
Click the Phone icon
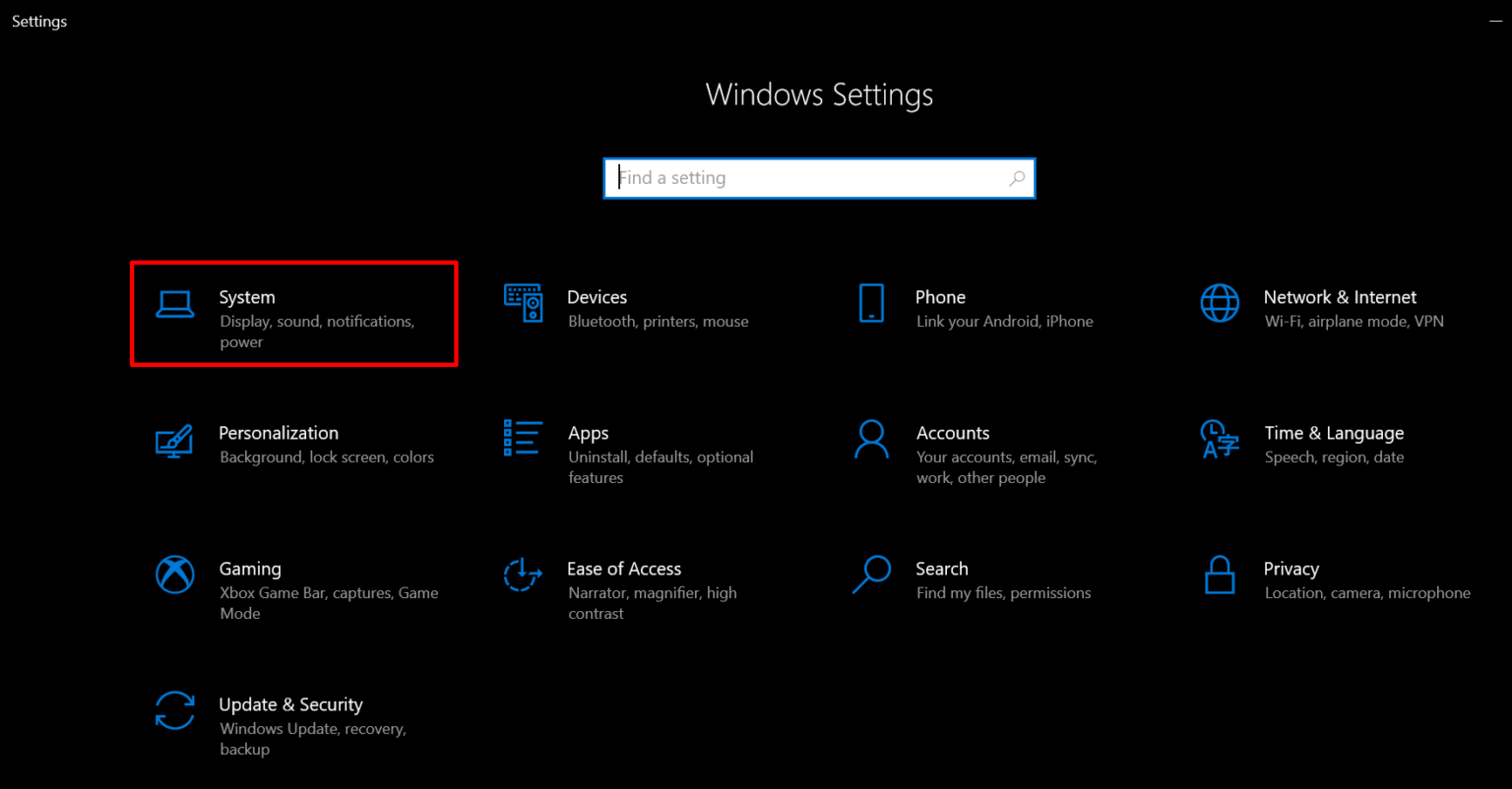click(871, 303)
